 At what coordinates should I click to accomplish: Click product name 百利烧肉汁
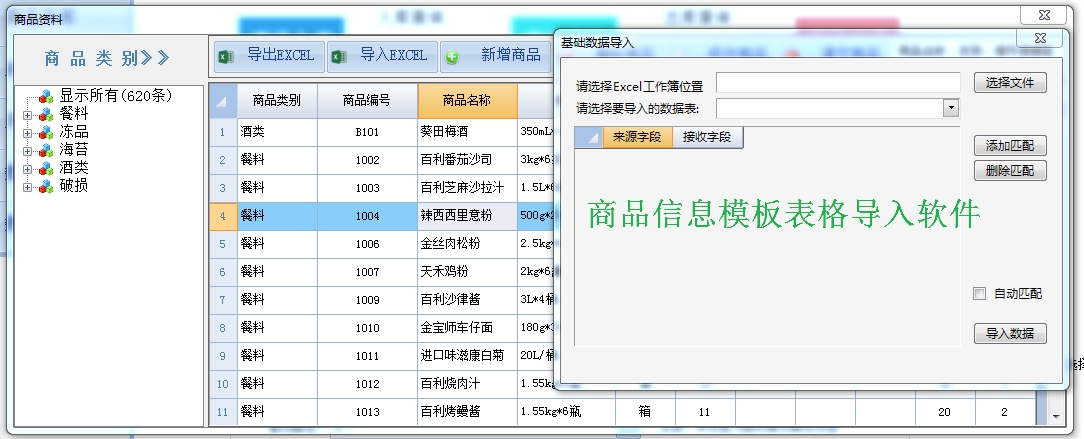451,384
